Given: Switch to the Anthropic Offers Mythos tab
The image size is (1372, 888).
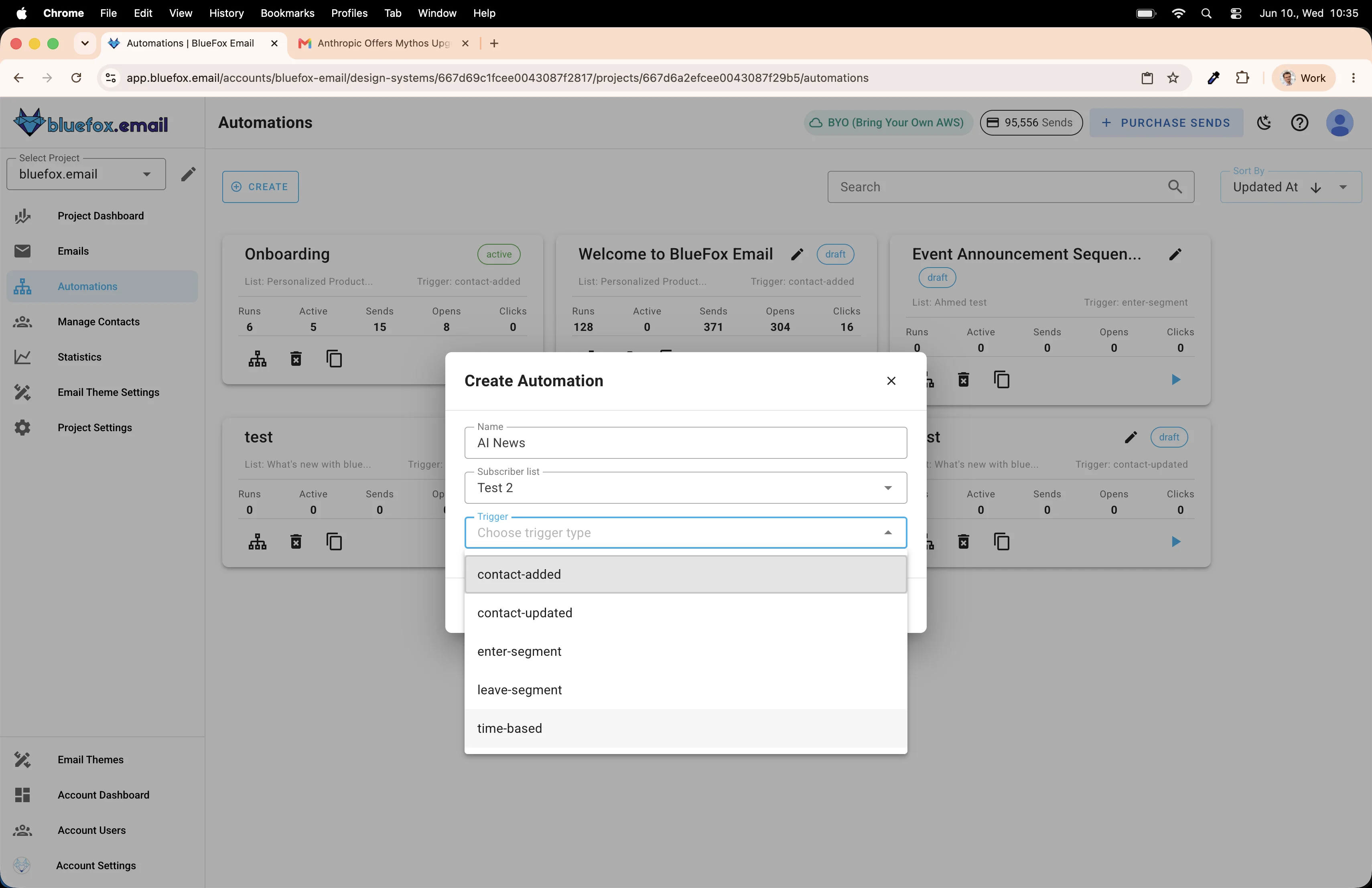Looking at the screenshot, I should point(383,43).
